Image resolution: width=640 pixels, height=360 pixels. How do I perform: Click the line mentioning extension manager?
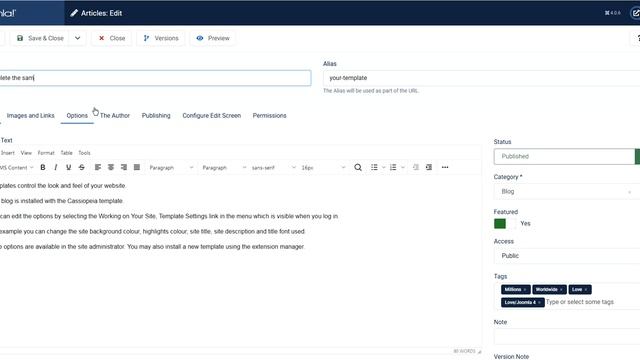[152, 247]
